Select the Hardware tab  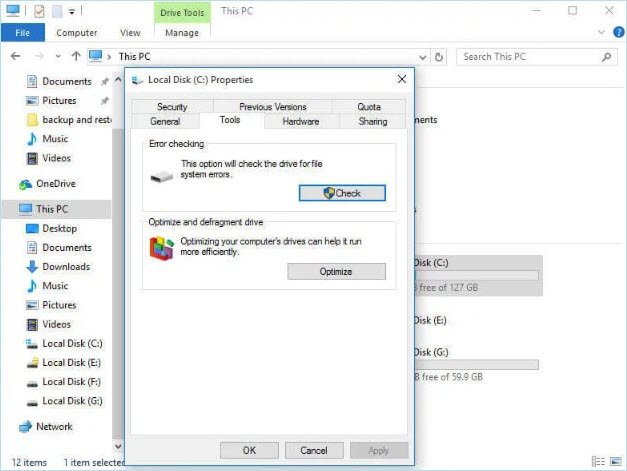[300, 121]
